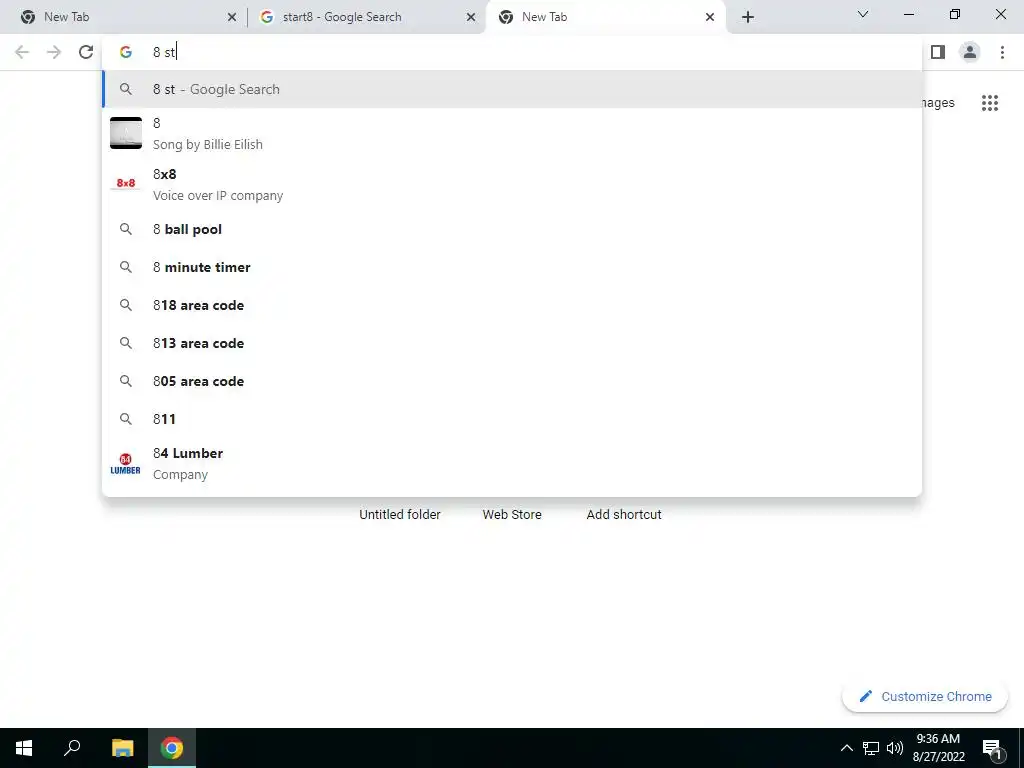Click the 84 Lumber logo
The height and width of the screenshot is (768, 1024).
(125, 464)
